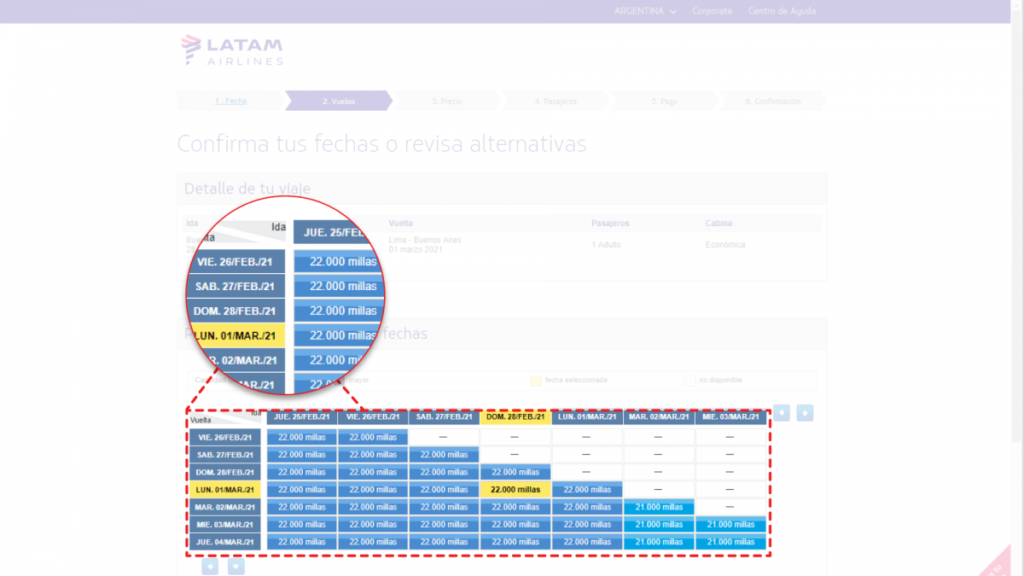Select the 2. Vuelos step tab

(x=338, y=101)
